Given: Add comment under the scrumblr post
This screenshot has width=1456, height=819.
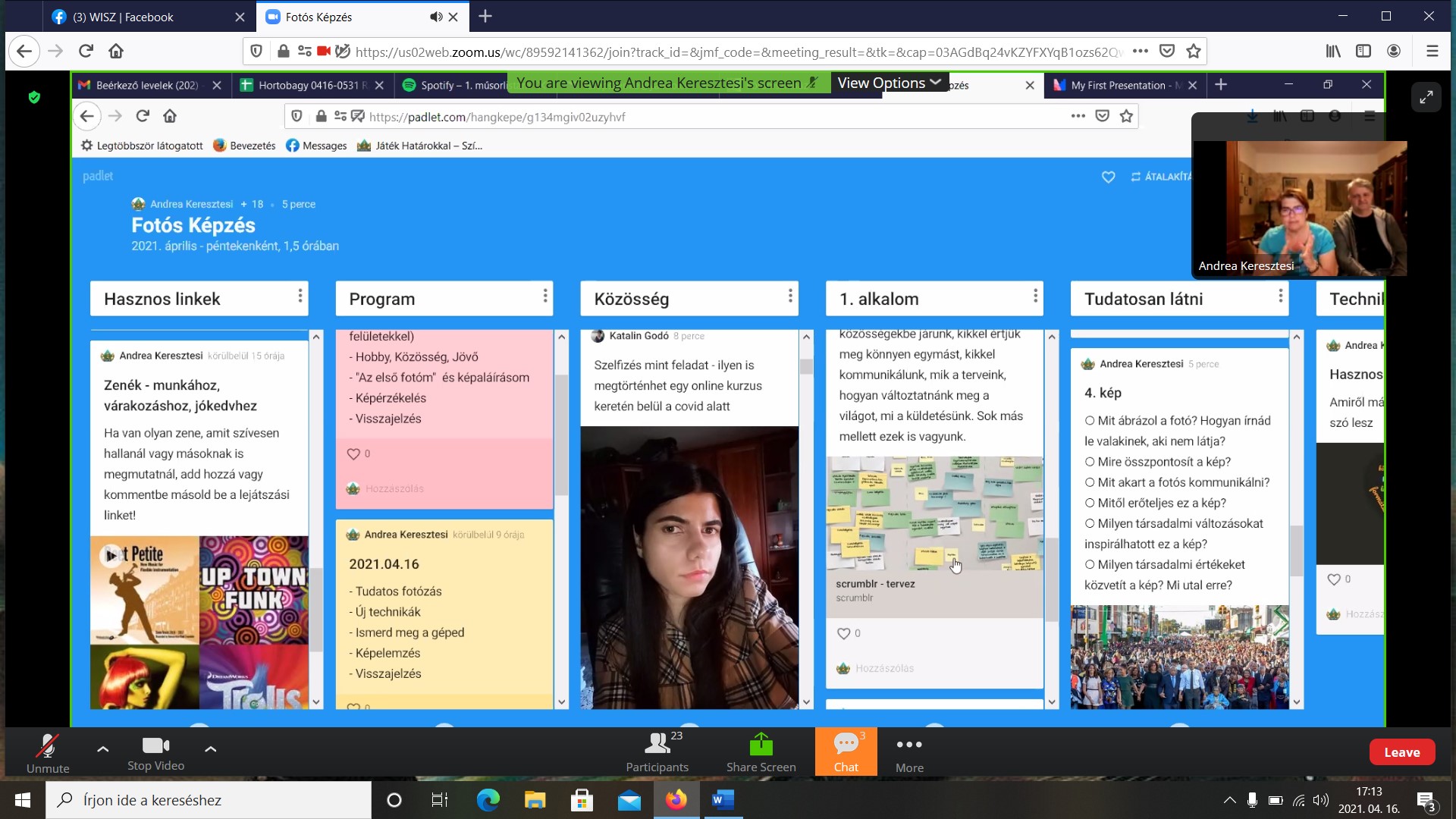Looking at the screenshot, I should click(x=884, y=668).
